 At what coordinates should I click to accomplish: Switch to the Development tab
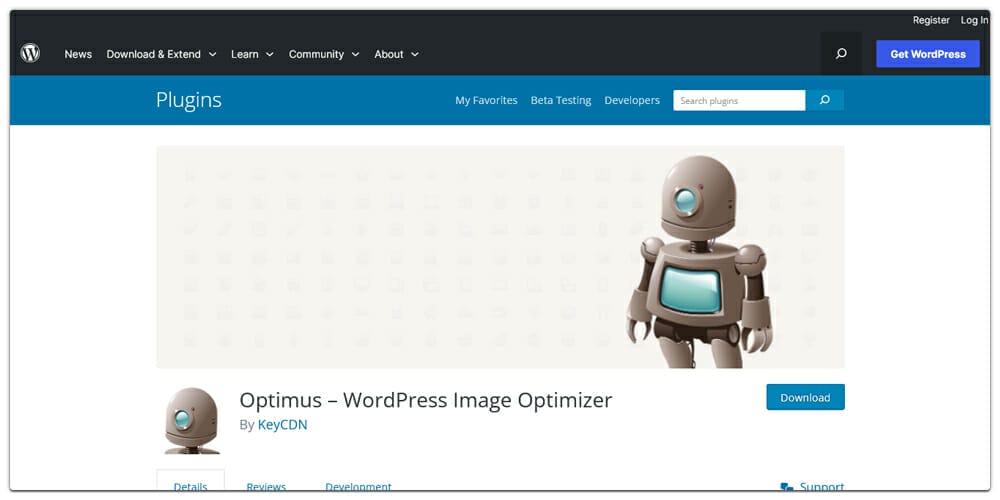pos(358,487)
